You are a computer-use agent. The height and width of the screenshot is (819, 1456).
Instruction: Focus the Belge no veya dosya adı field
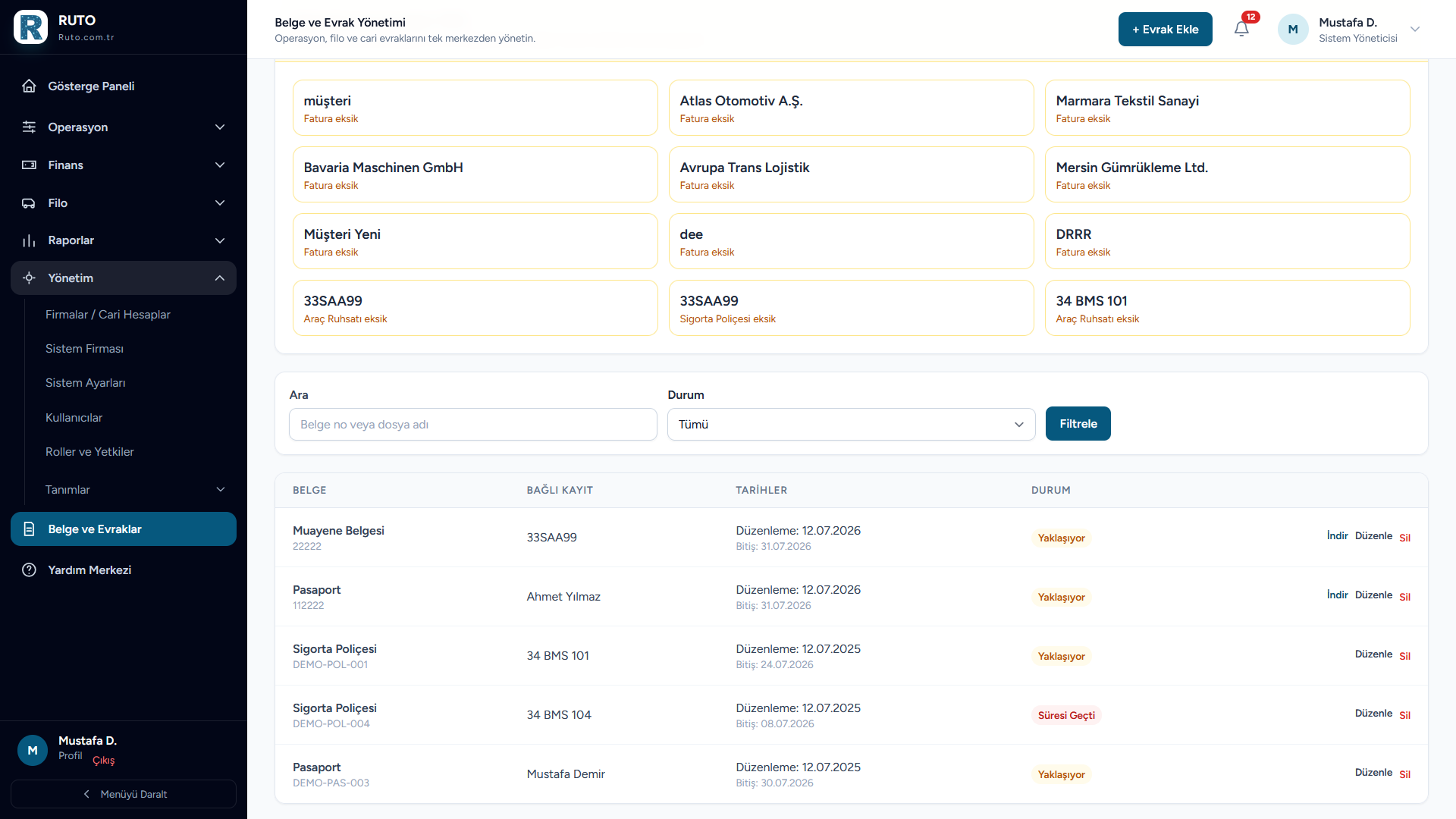click(472, 424)
